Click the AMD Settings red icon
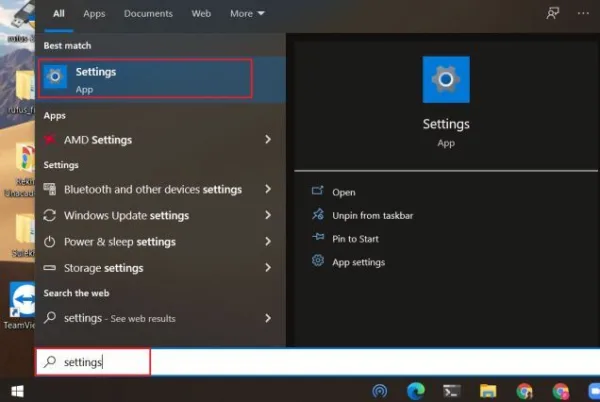Screen dimensions: 600x402 click(x=50, y=140)
